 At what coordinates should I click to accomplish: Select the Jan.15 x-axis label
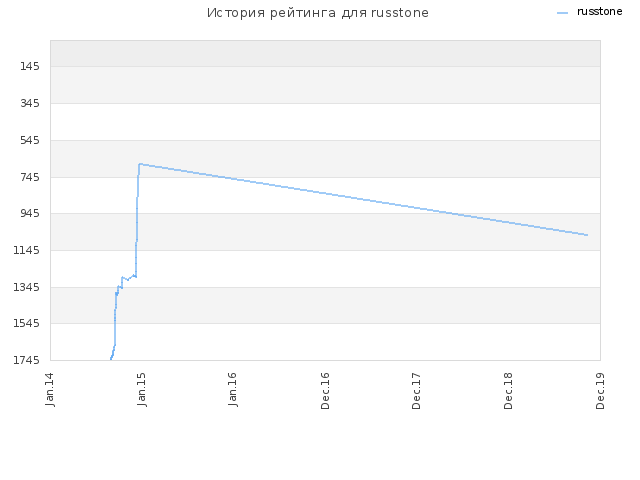pos(142,389)
